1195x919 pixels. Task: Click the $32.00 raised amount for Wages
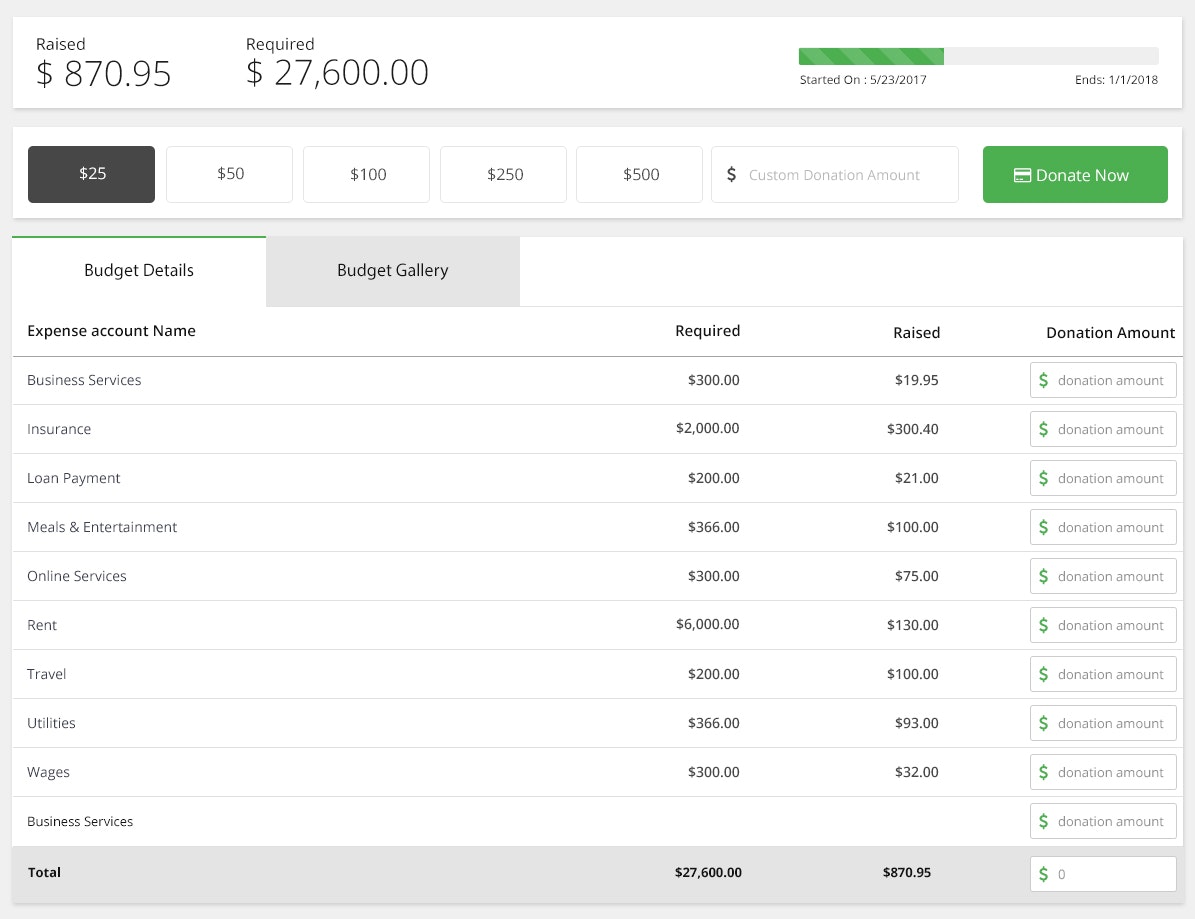click(x=916, y=772)
